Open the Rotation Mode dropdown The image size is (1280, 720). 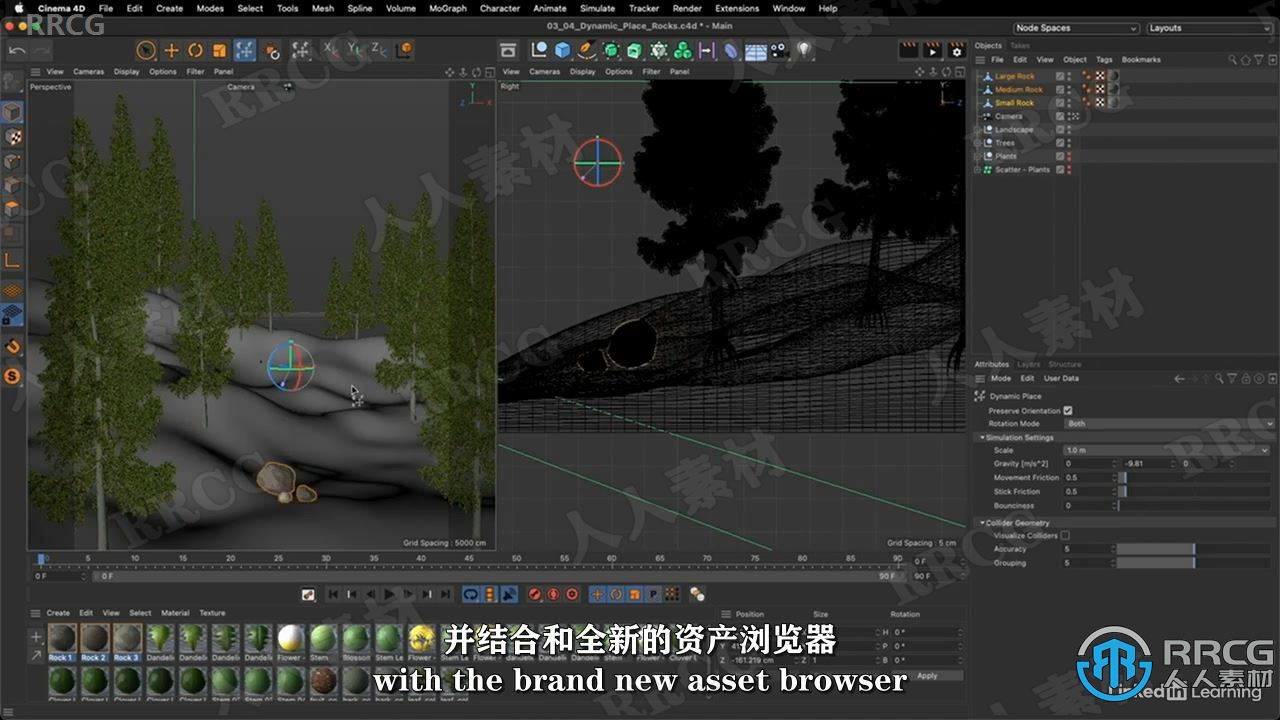[1169, 423]
